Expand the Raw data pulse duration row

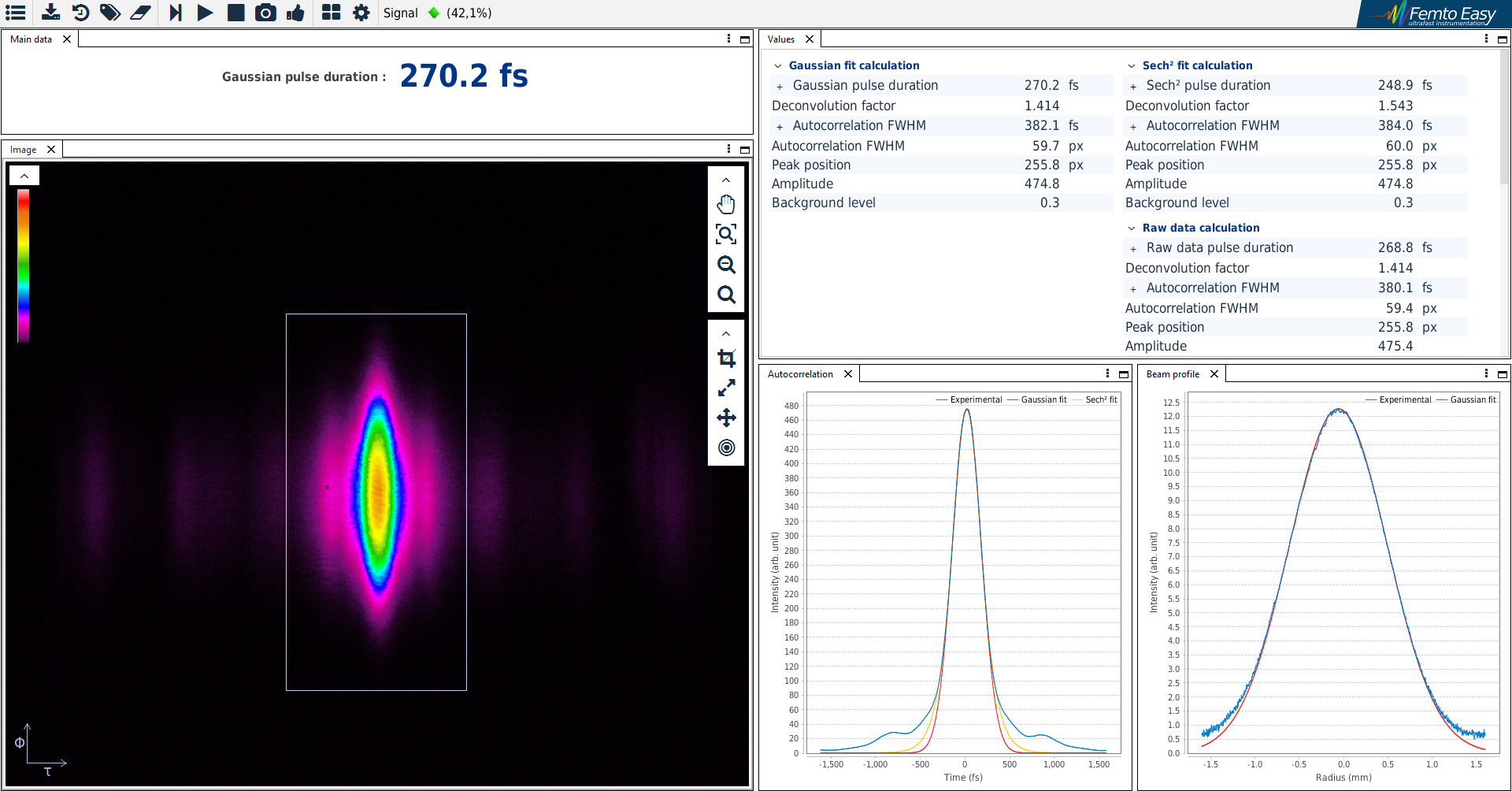[x=1133, y=248]
